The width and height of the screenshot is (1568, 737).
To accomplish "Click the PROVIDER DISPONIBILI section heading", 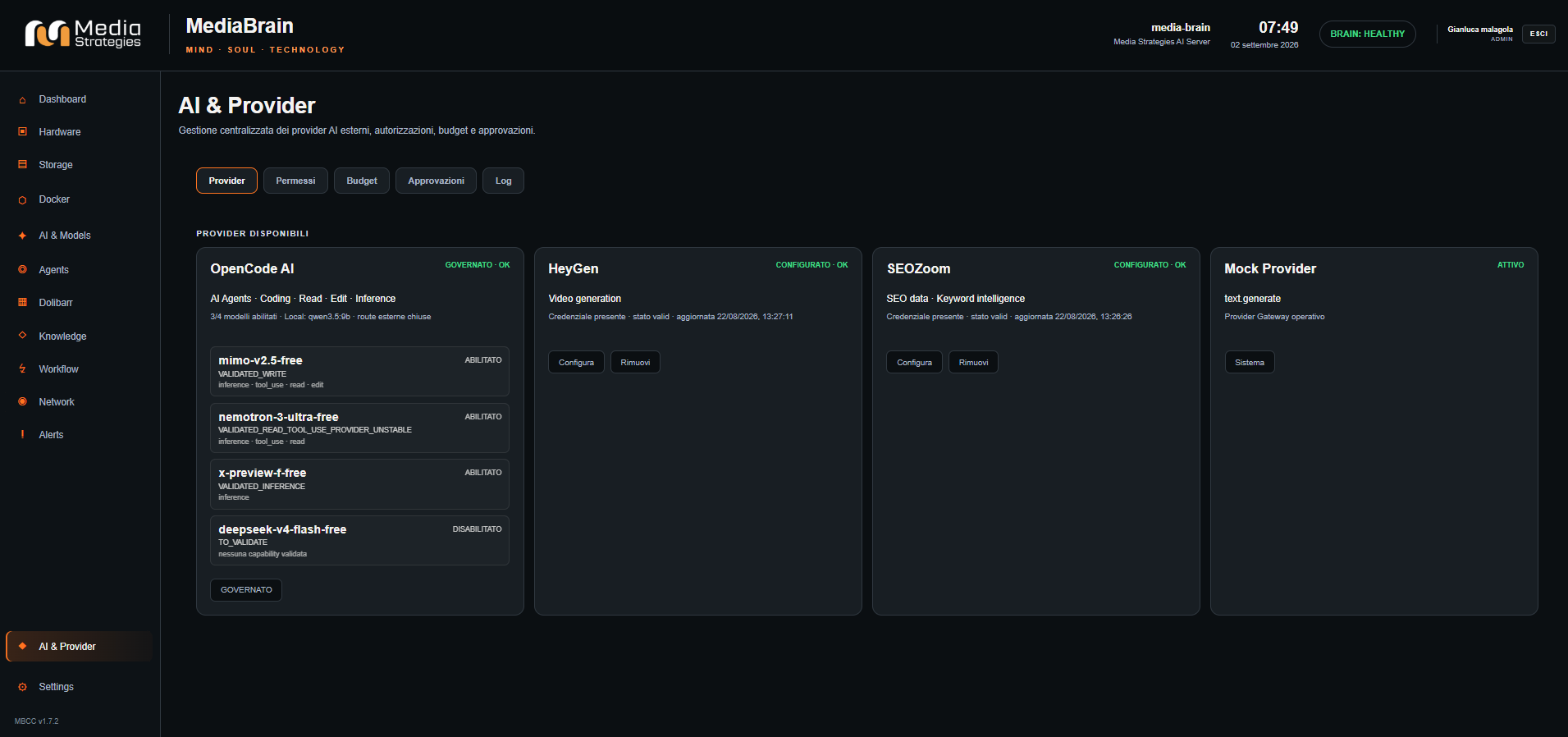I will pos(253,234).
